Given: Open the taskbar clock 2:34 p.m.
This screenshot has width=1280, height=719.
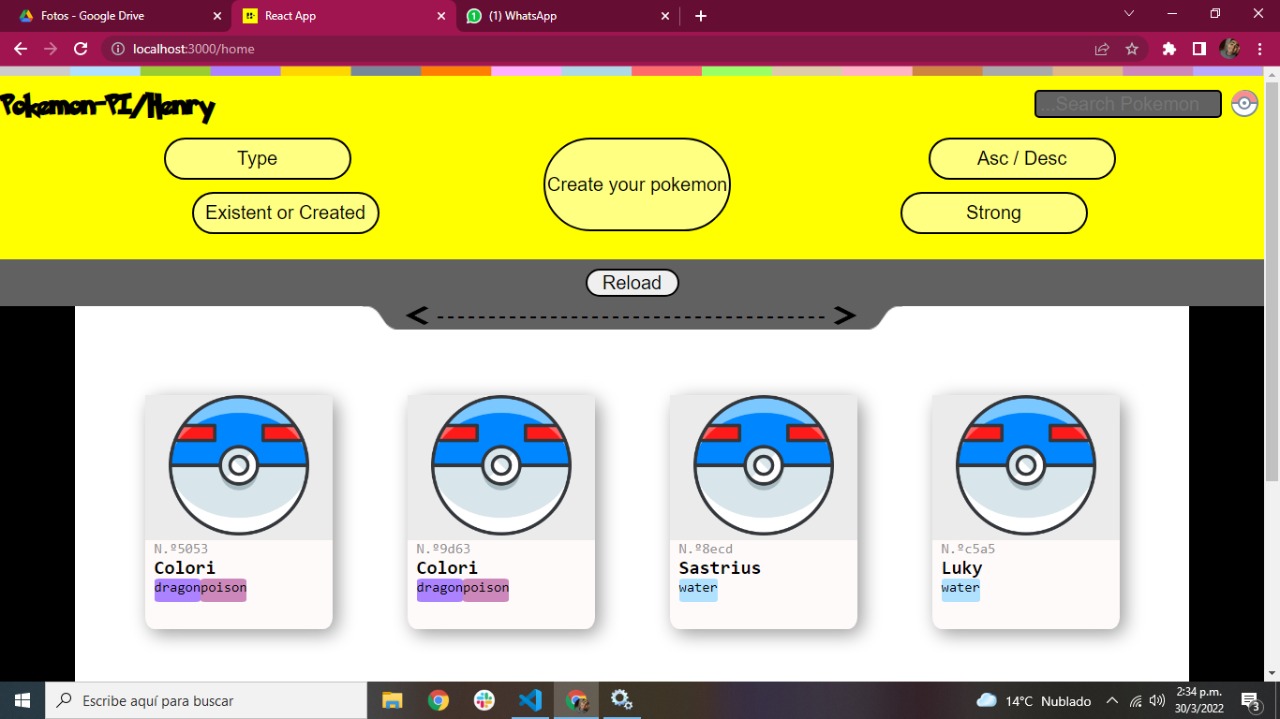Looking at the screenshot, I should coord(1199,700).
